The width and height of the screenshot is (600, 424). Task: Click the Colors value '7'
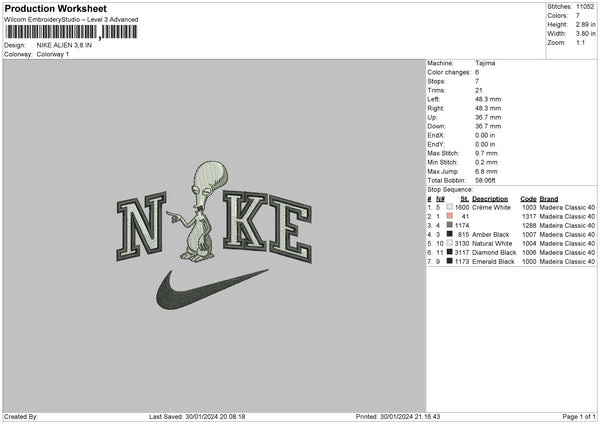click(578, 16)
